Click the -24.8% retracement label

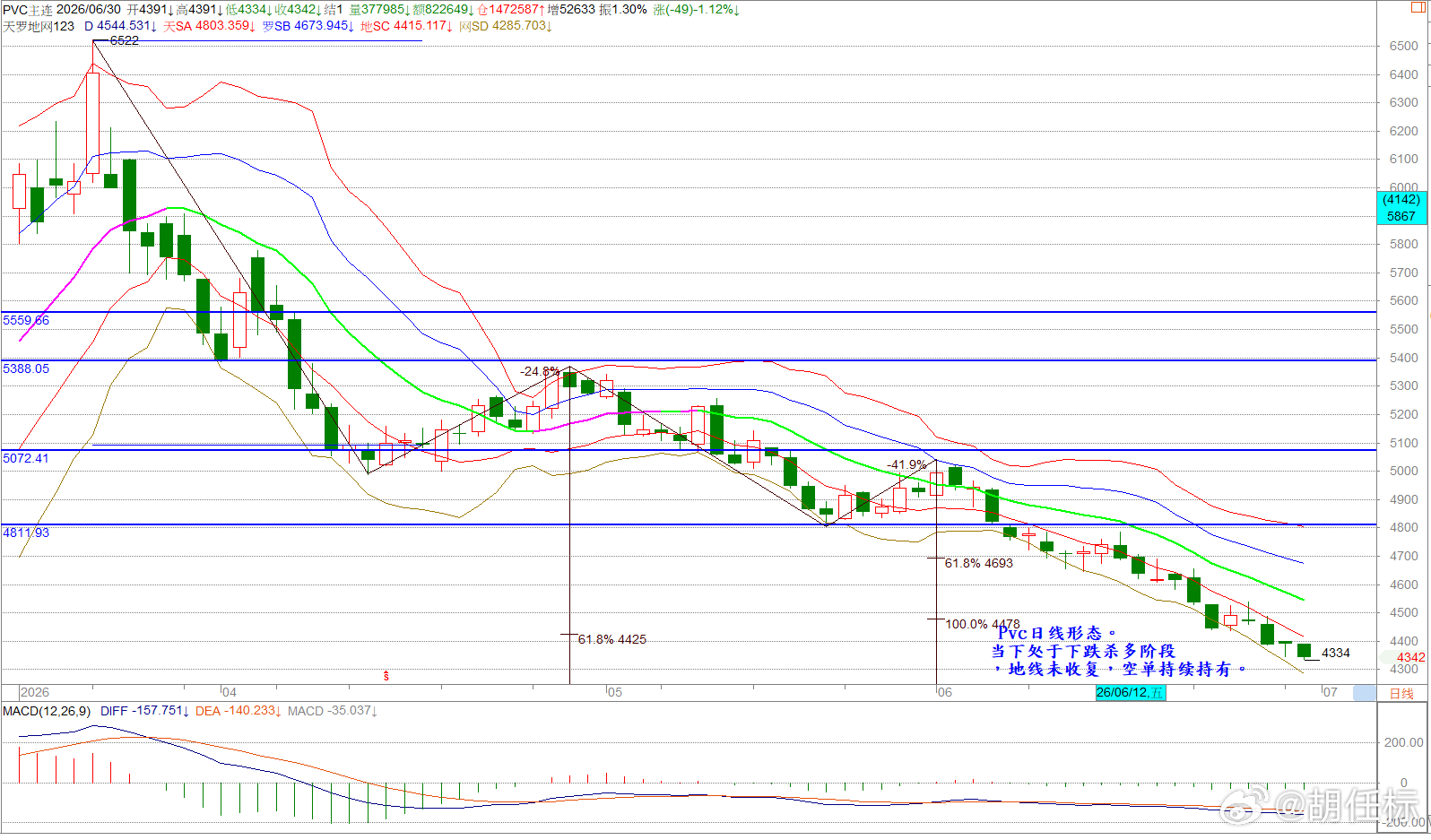[541, 371]
